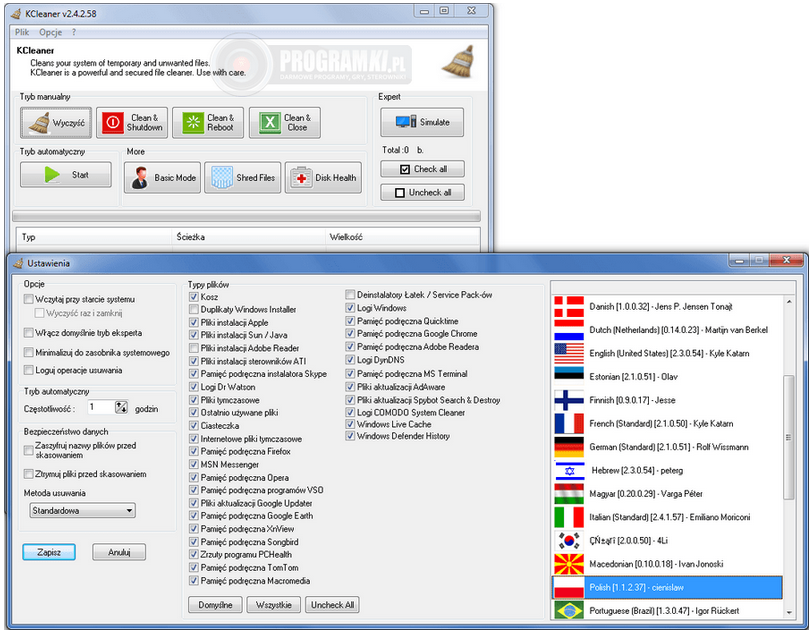Click the Częstotliwość spinner arrows
Viewport: 812px width, 634px height.
point(121,408)
